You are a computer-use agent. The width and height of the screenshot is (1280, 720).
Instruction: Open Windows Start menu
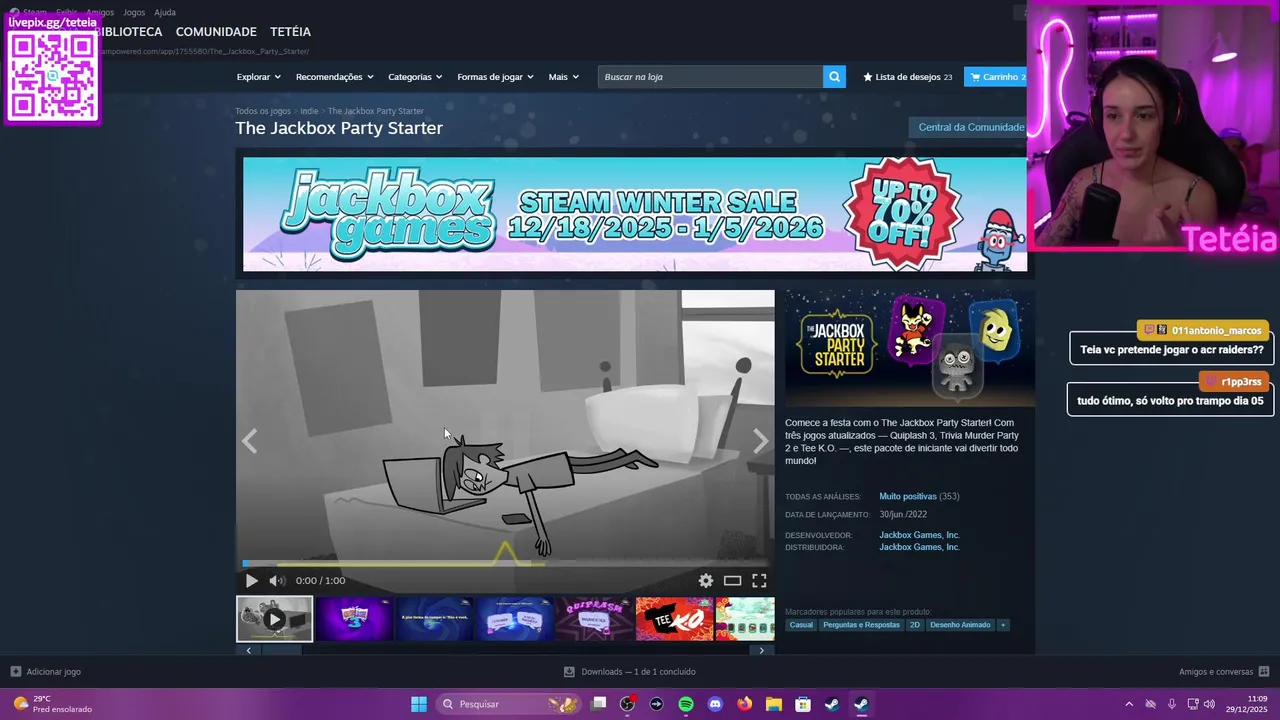[x=419, y=704]
